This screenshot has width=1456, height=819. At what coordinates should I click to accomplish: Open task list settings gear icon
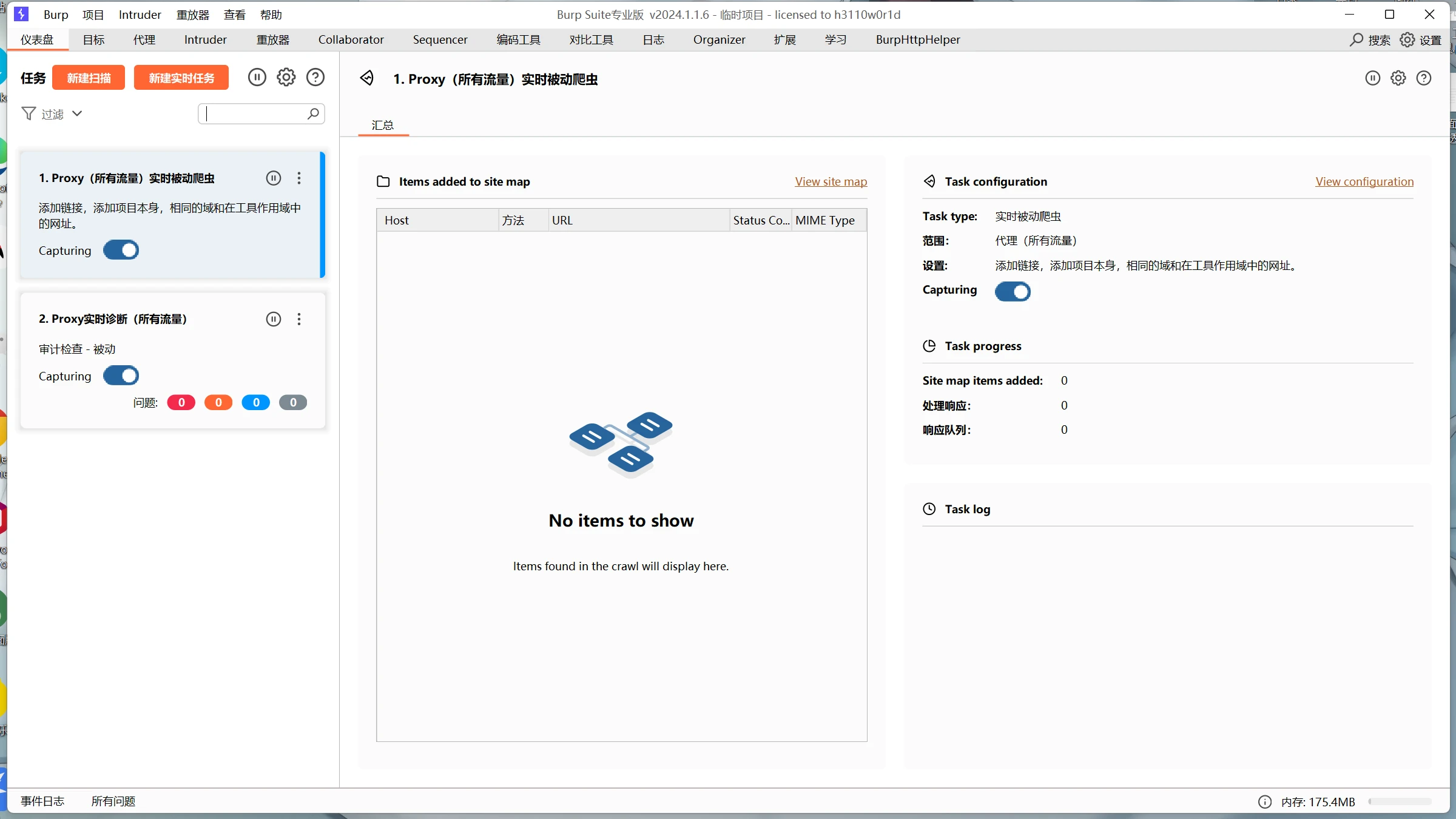pos(286,77)
